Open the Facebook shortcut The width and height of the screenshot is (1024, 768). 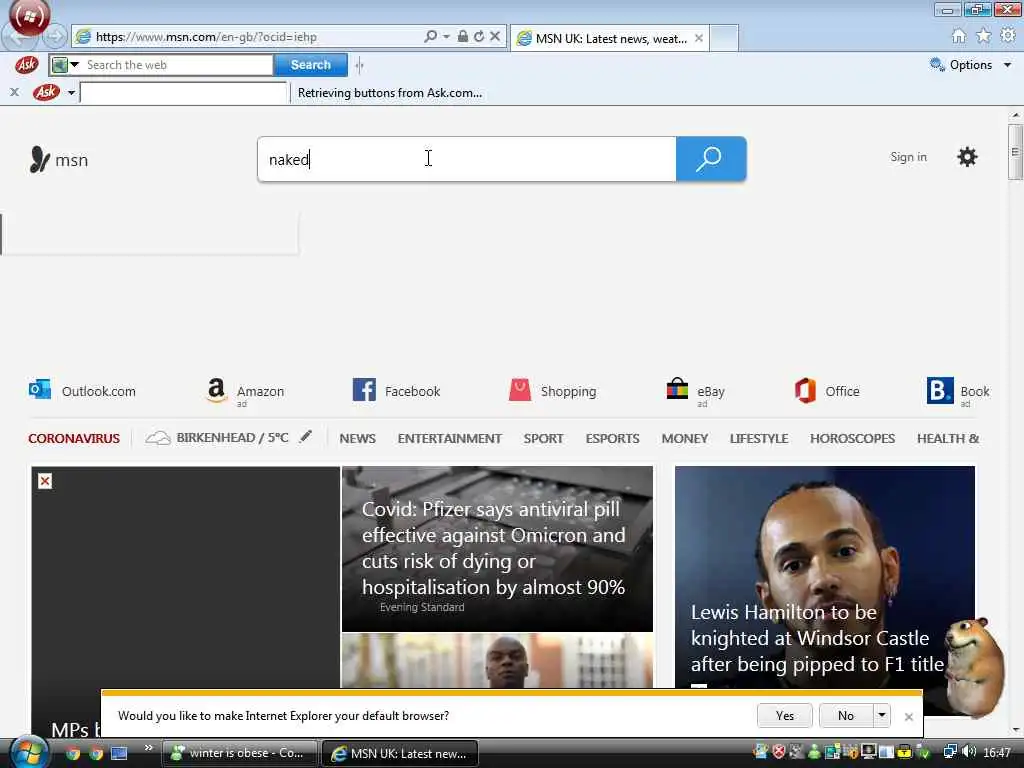click(x=396, y=391)
